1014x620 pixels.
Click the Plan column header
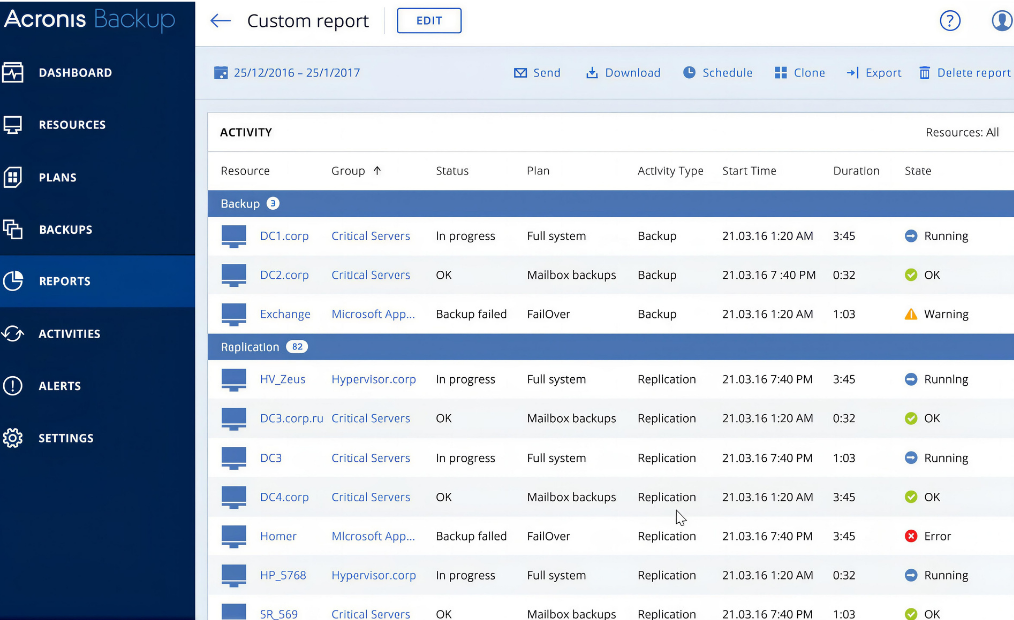coord(538,171)
